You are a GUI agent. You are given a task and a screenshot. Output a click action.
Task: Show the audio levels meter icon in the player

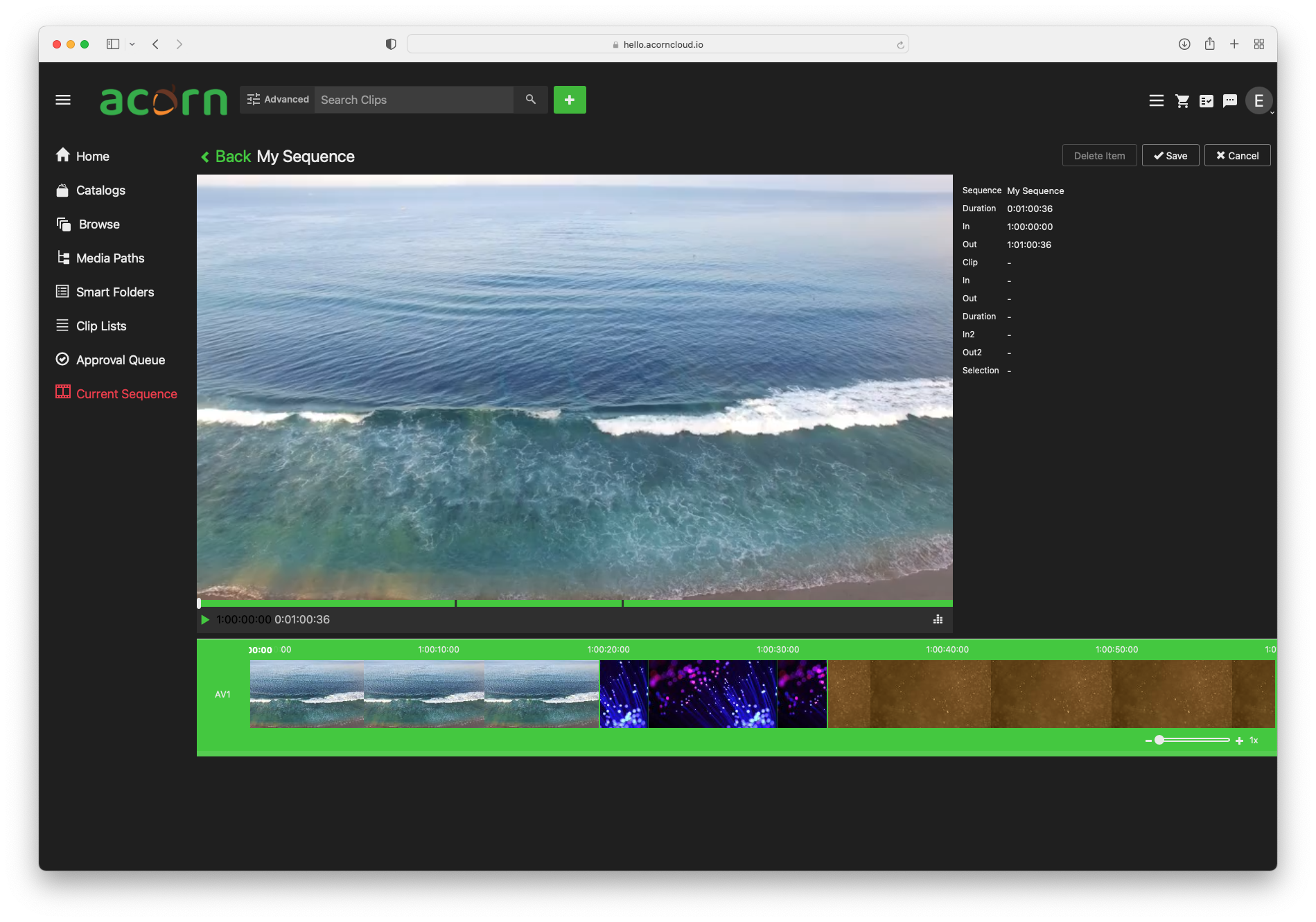click(938, 619)
